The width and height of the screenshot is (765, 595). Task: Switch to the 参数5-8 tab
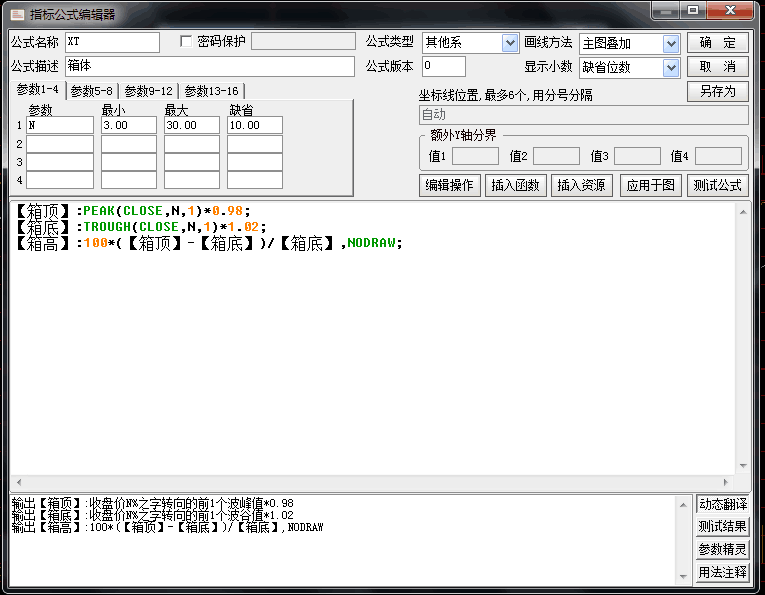[x=91, y=91]
